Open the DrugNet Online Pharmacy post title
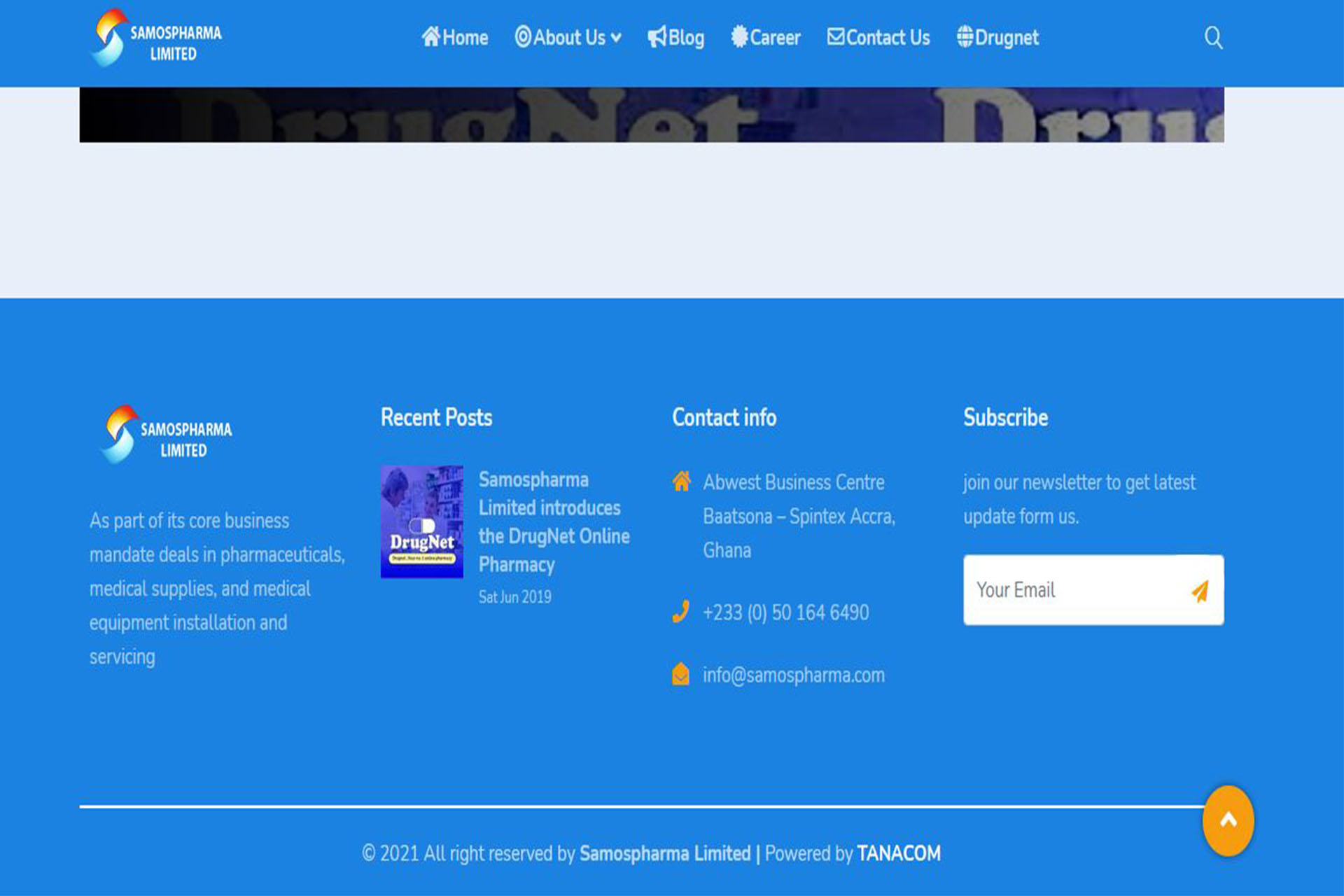Screen dimensions: 1344x896 (554, 522)
